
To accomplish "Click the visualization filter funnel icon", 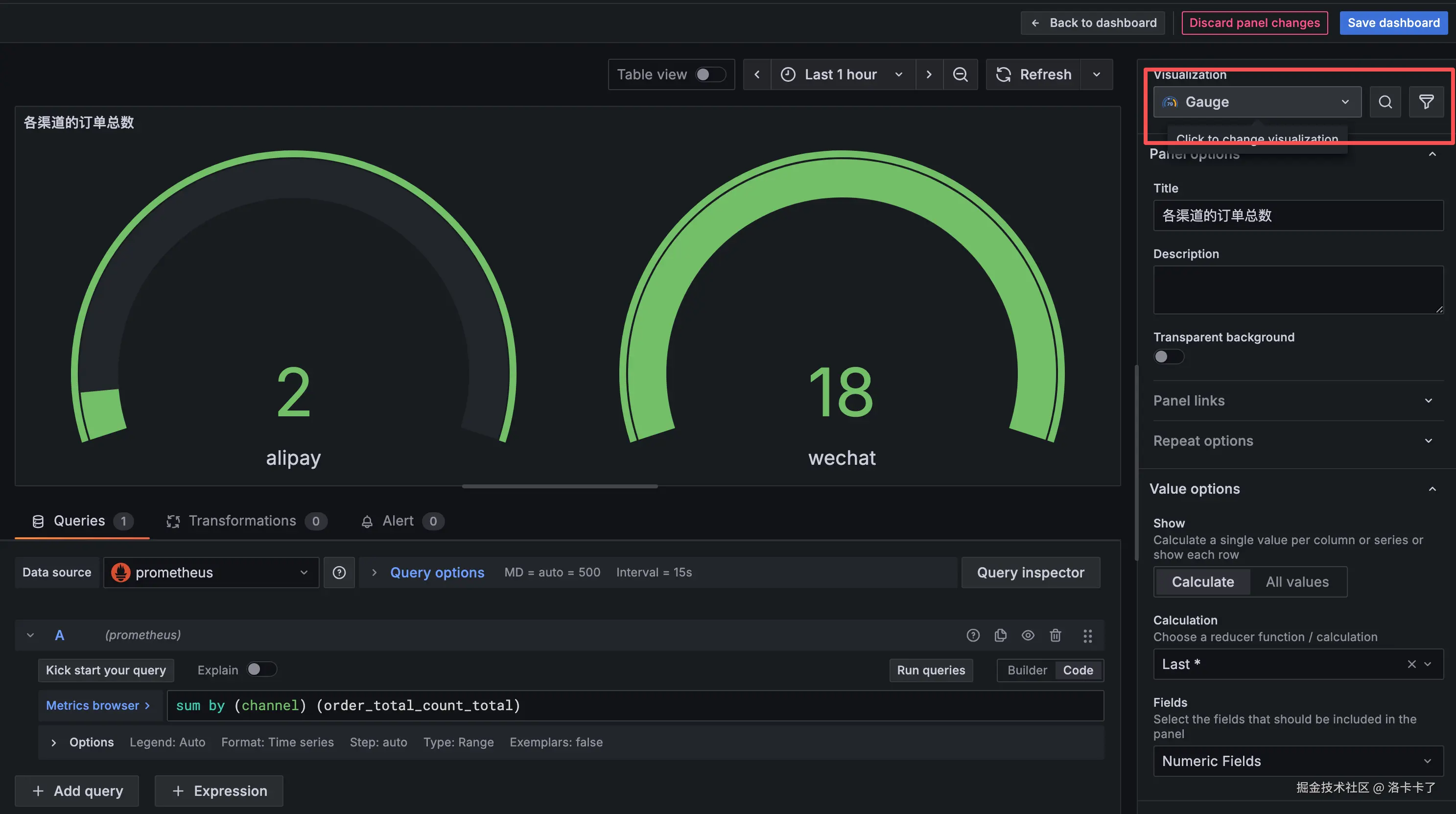I will (x=1426, y=102).
